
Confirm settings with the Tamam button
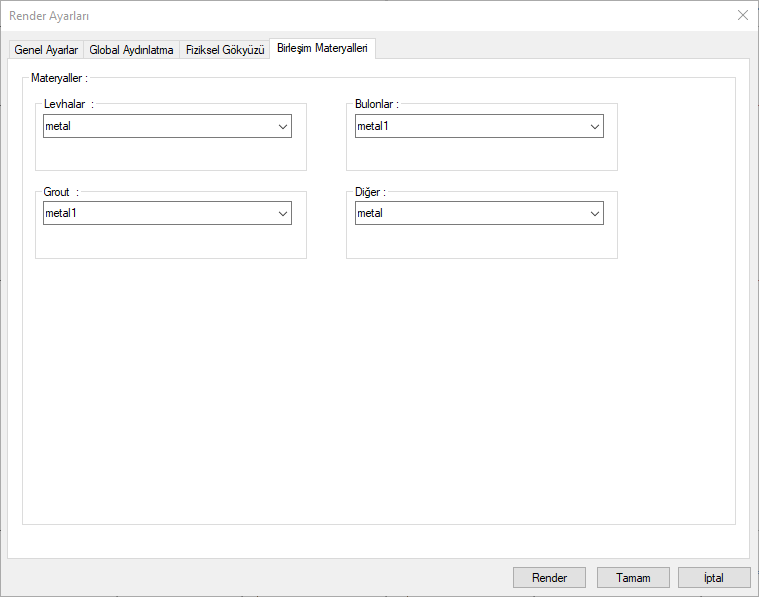(633, 577)
